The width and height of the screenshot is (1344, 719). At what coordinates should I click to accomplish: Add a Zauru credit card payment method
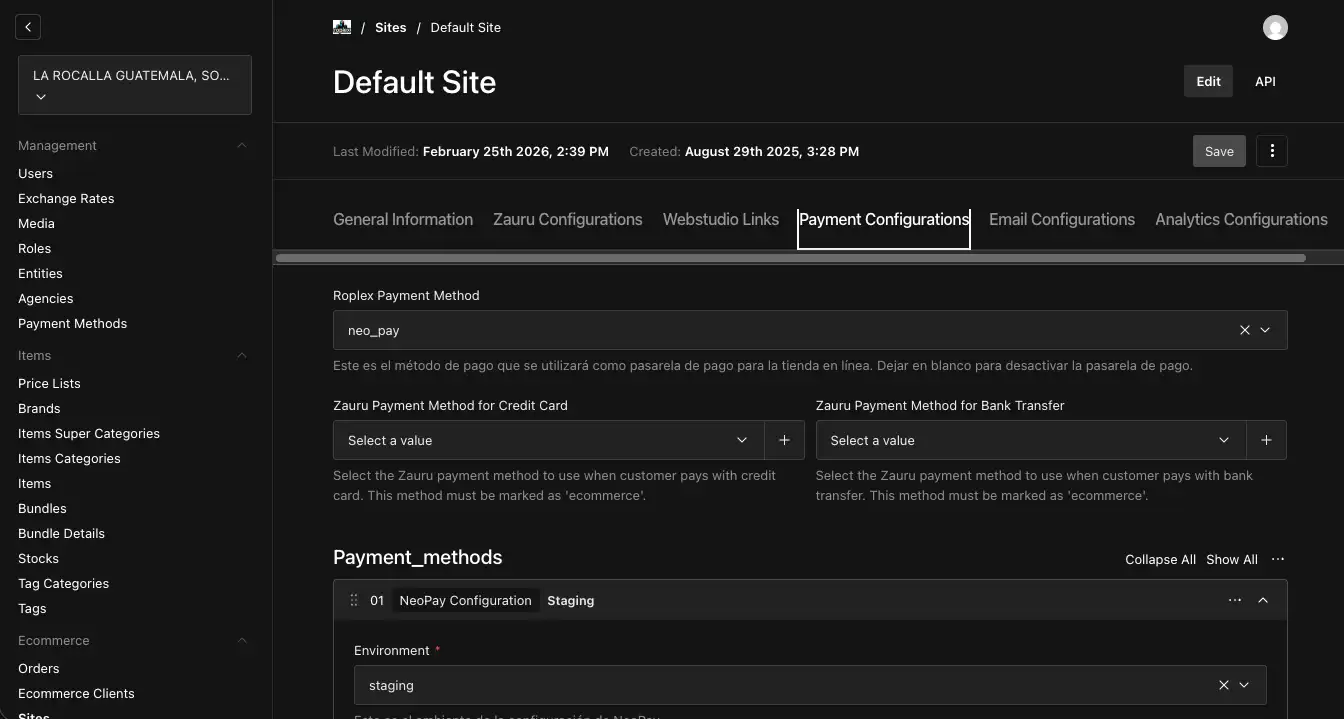pos(784,440)
